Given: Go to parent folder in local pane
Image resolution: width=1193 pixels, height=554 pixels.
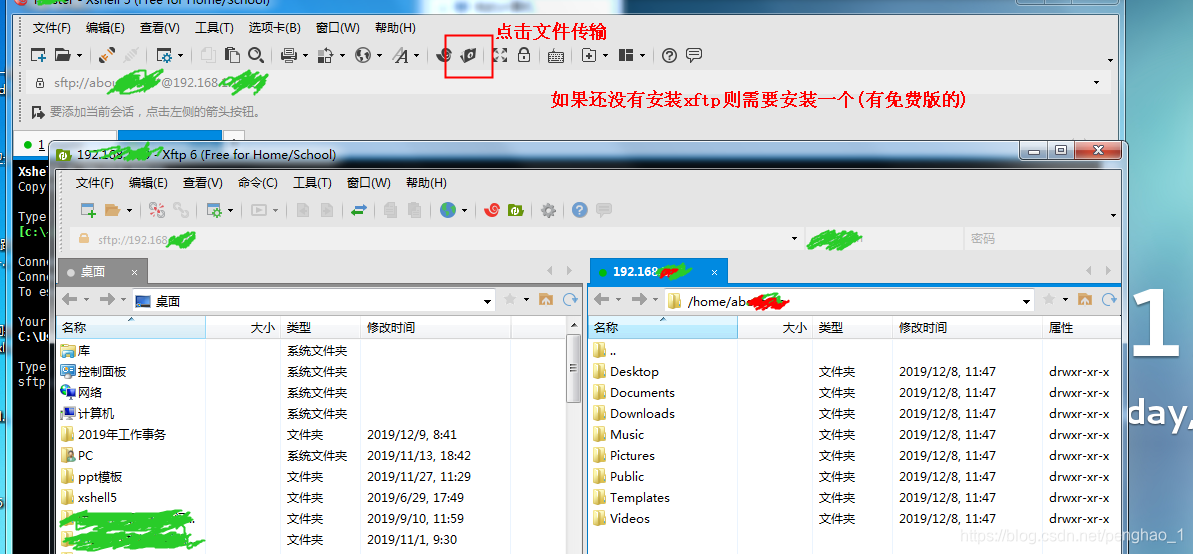Looking at the screenshot, I should tap(546, 300).
